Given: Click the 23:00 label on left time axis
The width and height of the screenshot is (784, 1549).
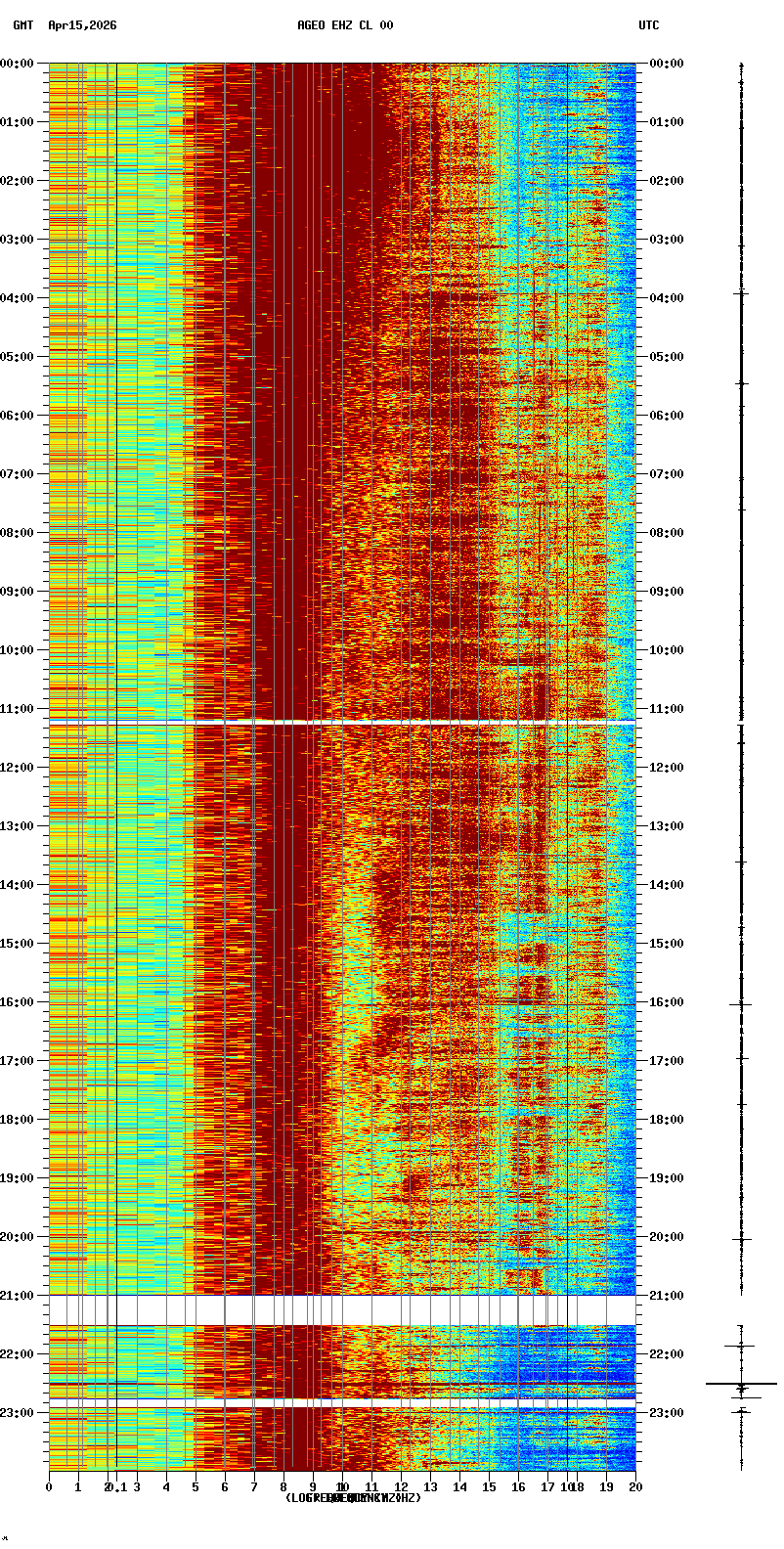Looking at the screenshot, I should [x=17, y=1413].
